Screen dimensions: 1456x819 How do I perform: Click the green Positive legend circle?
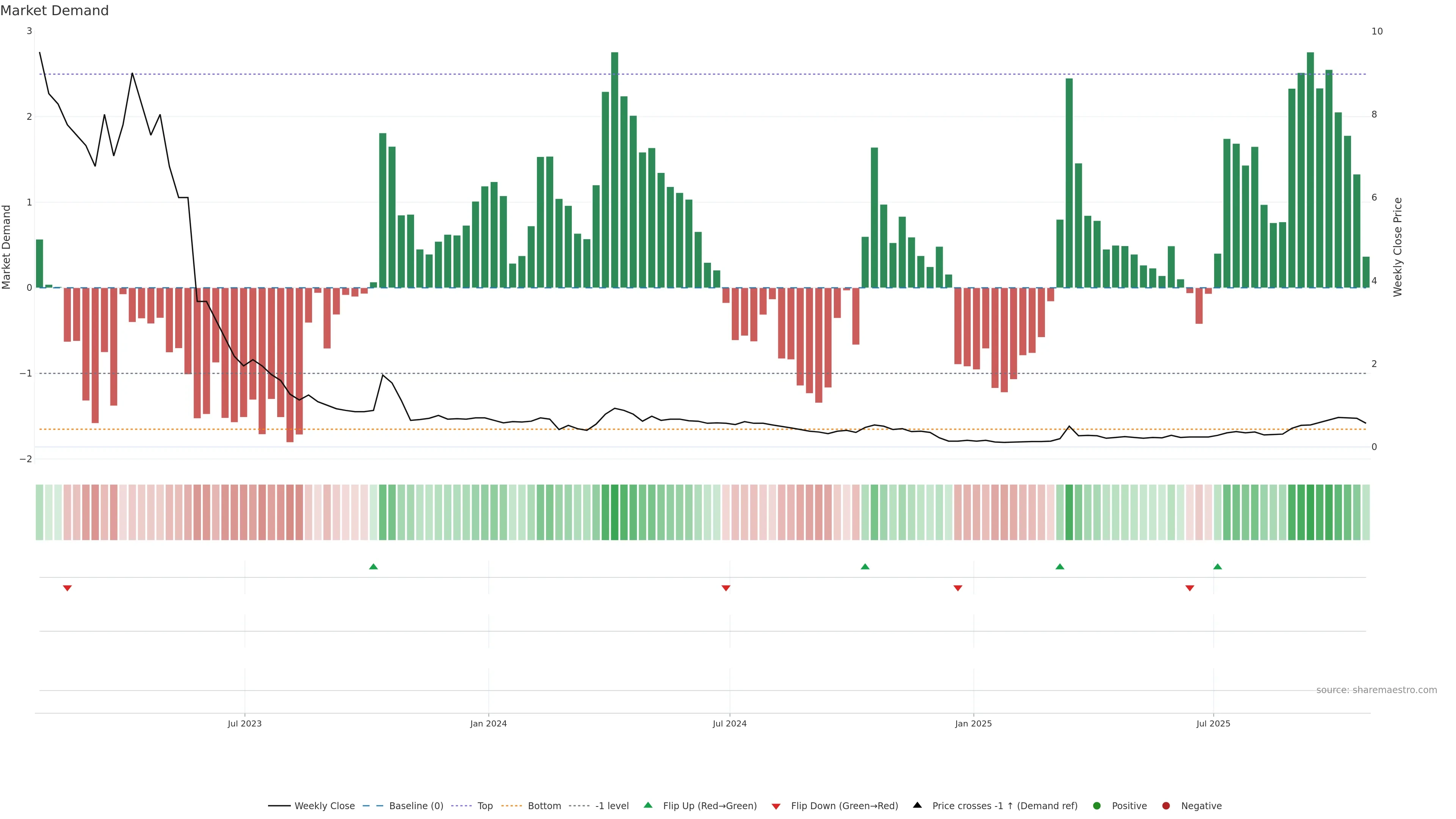[x=1097, y=806]
